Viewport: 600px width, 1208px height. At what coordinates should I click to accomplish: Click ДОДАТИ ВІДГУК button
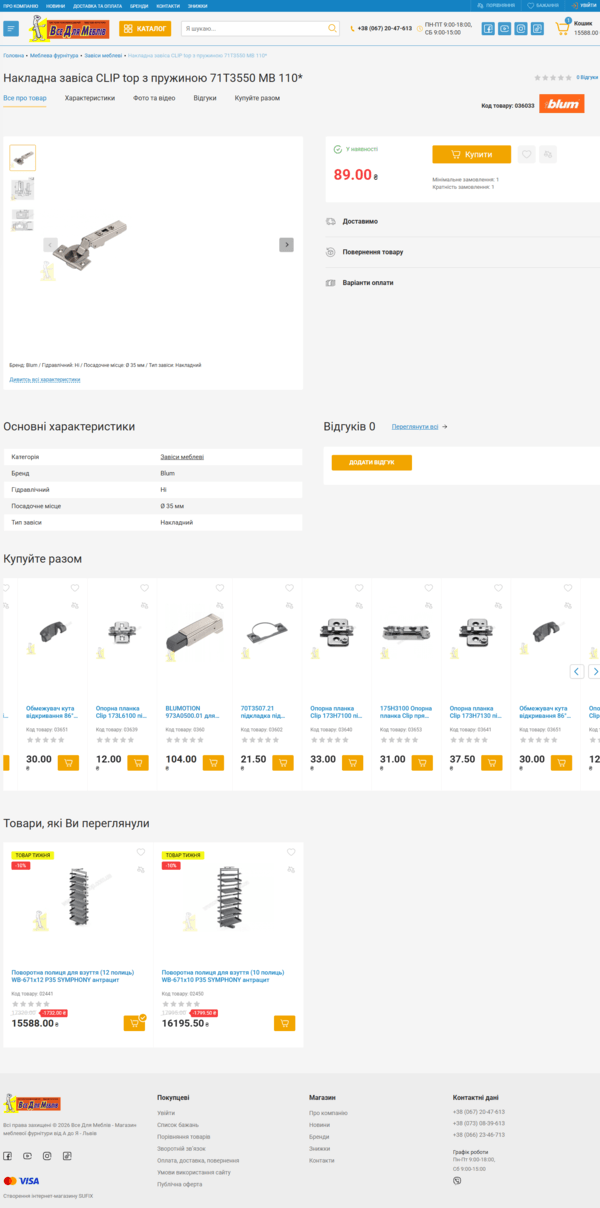point(372,463)
